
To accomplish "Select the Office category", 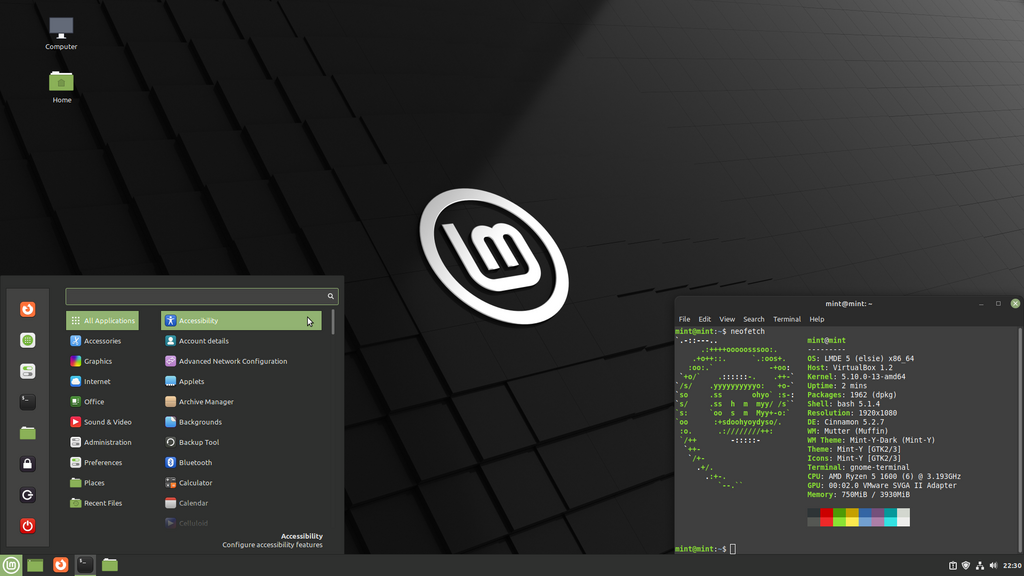I will click(103, 402).
